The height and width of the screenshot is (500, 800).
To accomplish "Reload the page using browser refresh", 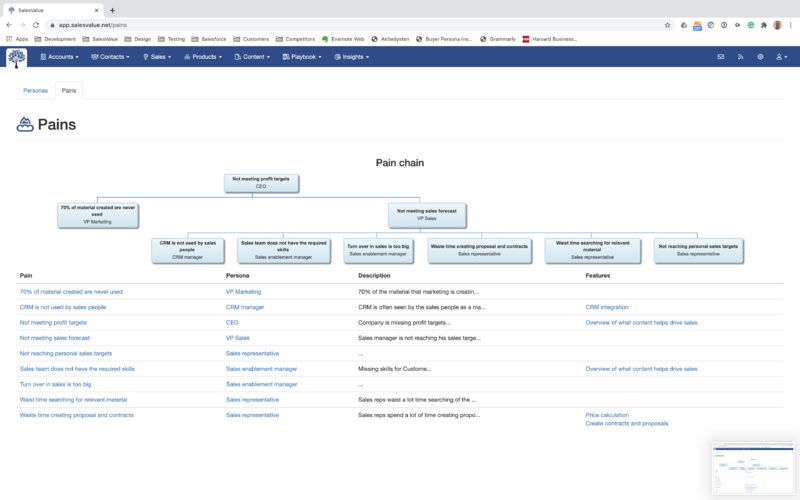I will pyautogui.click(x=37, y=24).
